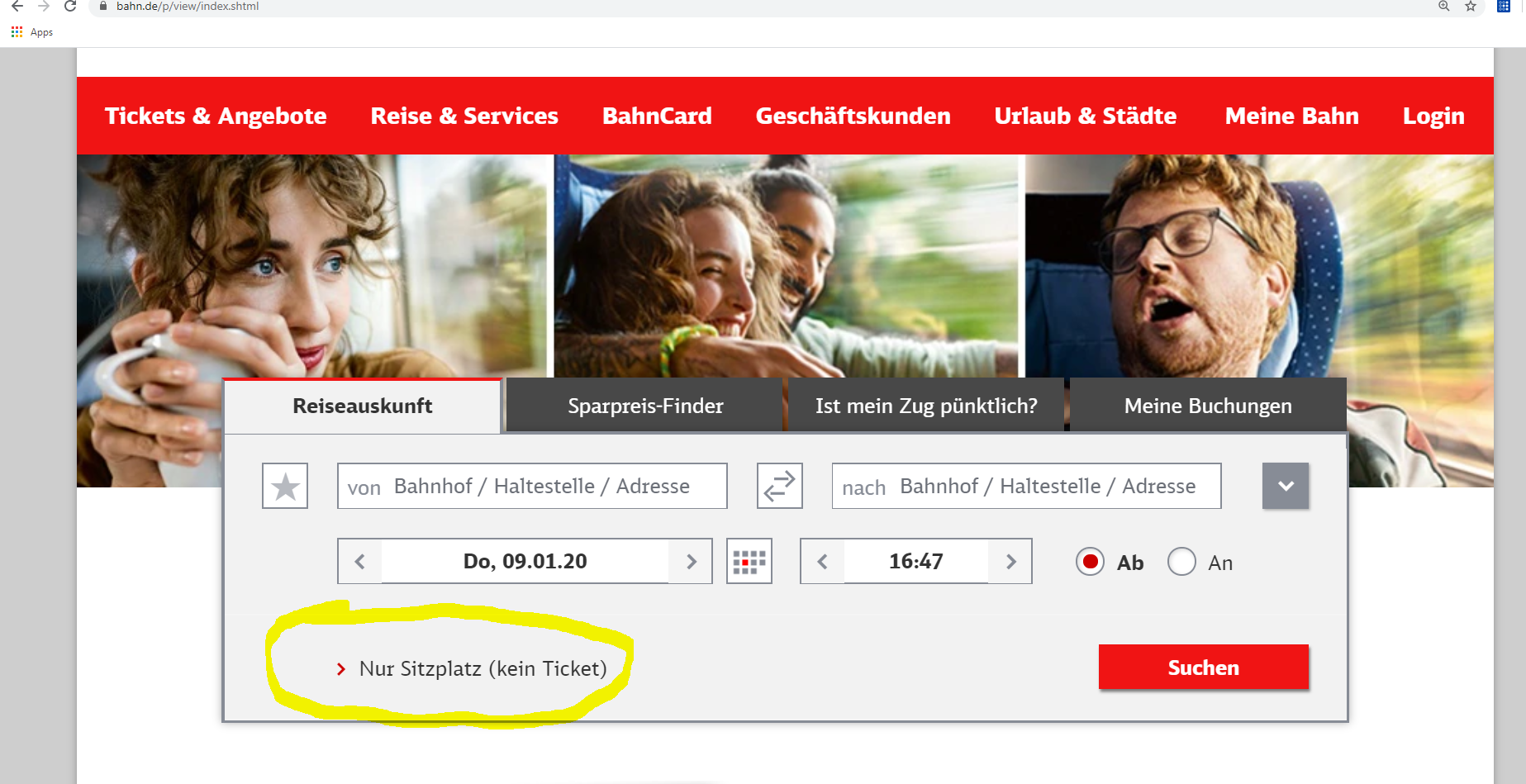The height and width of the screenshot is (784, 1526).
Task: Click the nach destination input field
Action: click(x=1026, y=486)
